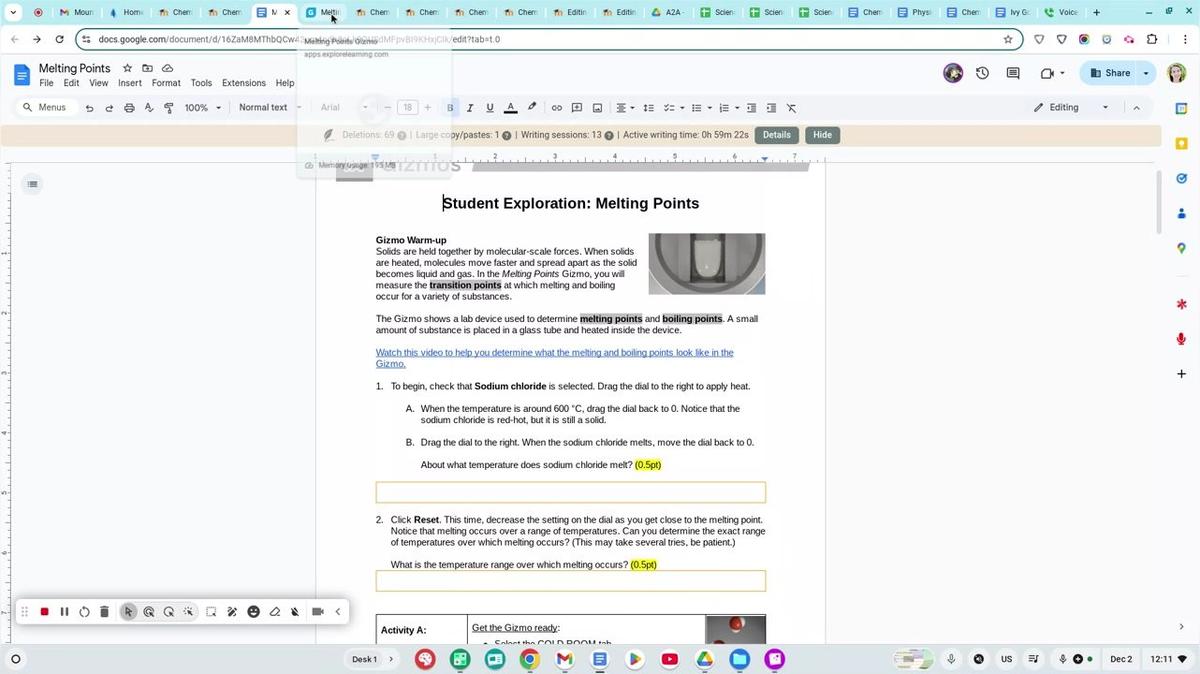This screenshot has height=674, width=1200.
Task: Pause the screen recording
Action: (x=64, y=612)
